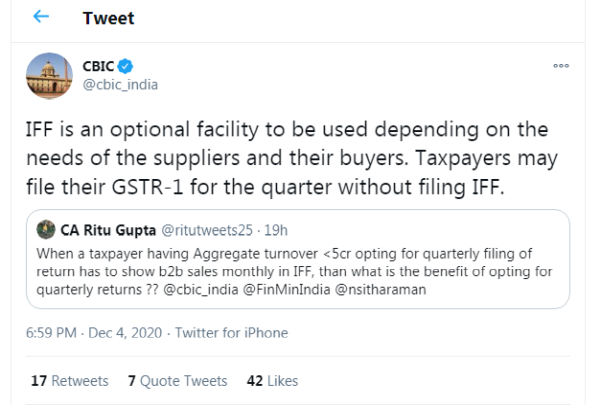This screenshot has height=405, width=600.
Task: Open the tweet's more options ellipsis
Action: (x=561, y=64)
